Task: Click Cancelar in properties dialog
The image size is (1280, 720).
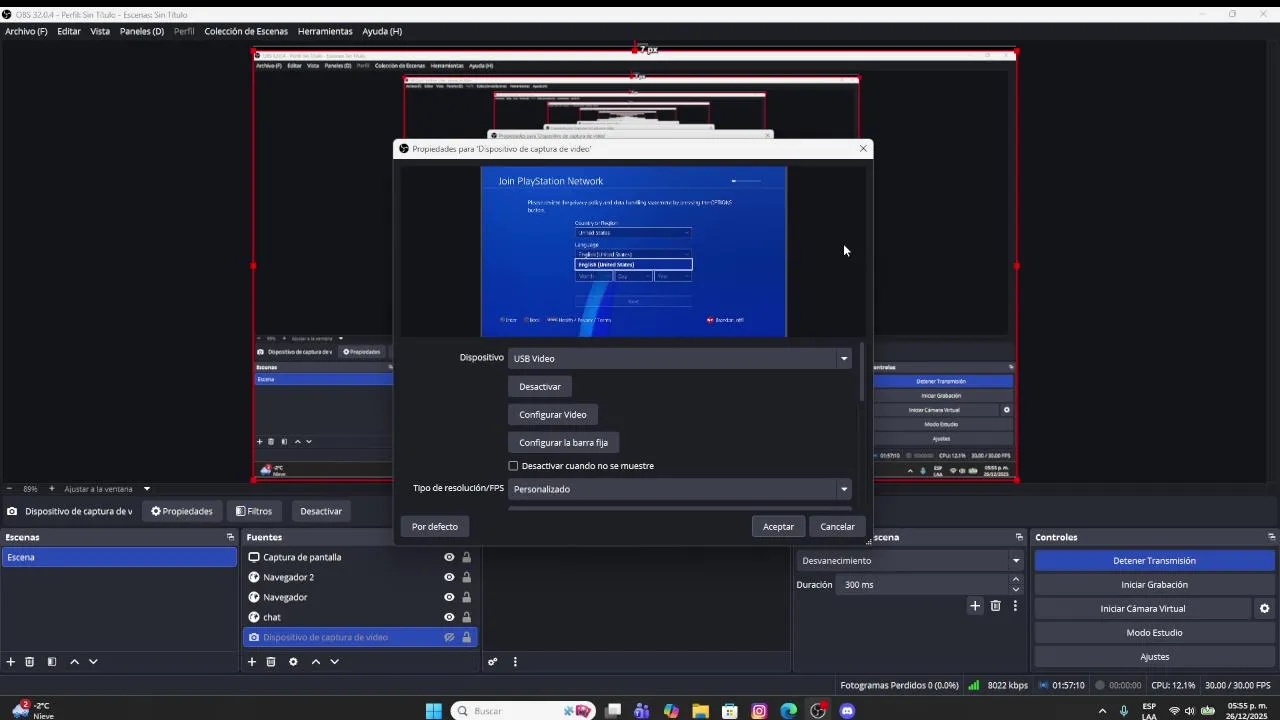Action: pos(838,527)
